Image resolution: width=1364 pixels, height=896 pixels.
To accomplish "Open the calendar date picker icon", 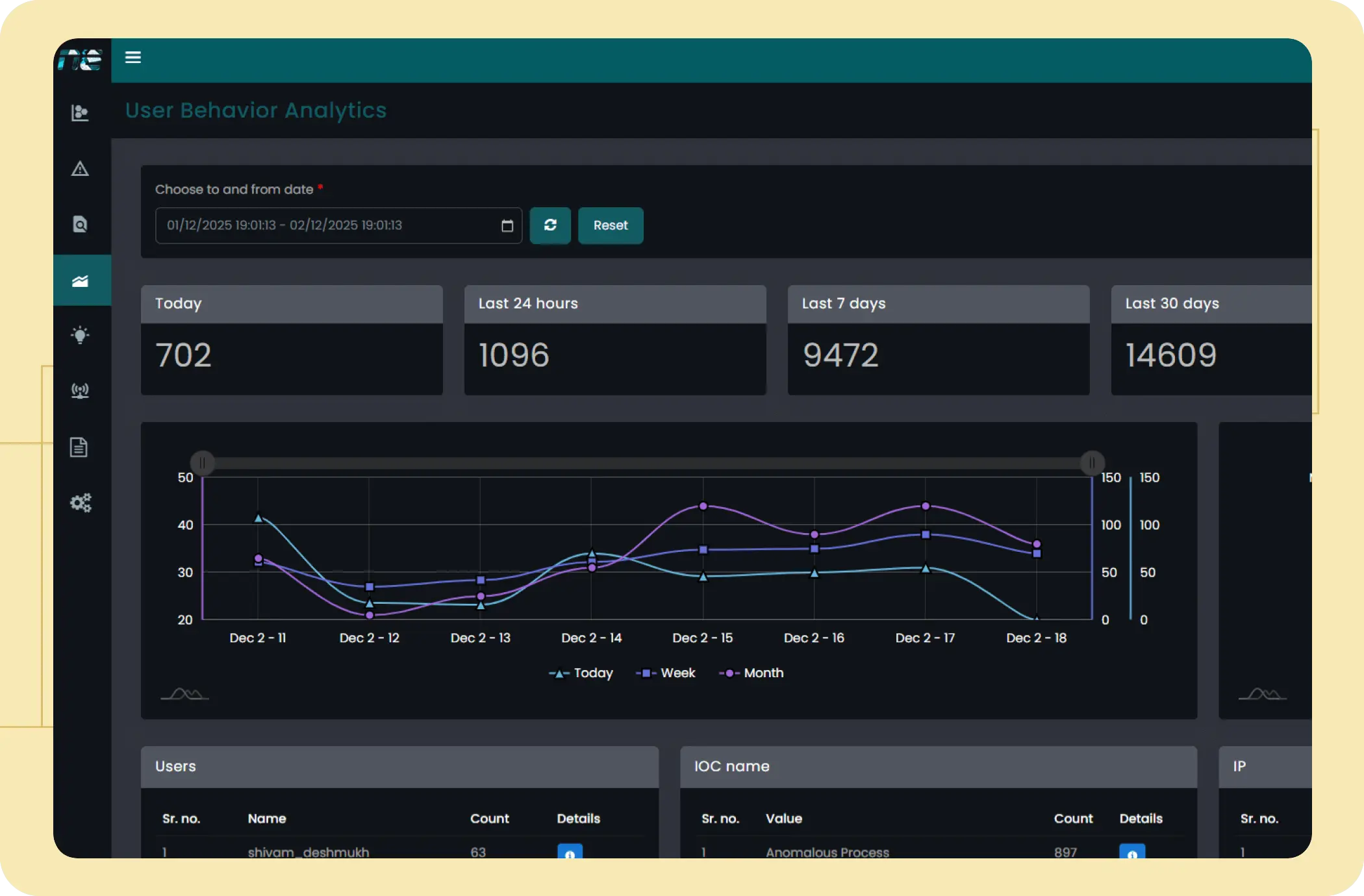I will click(x=507, y=226).
